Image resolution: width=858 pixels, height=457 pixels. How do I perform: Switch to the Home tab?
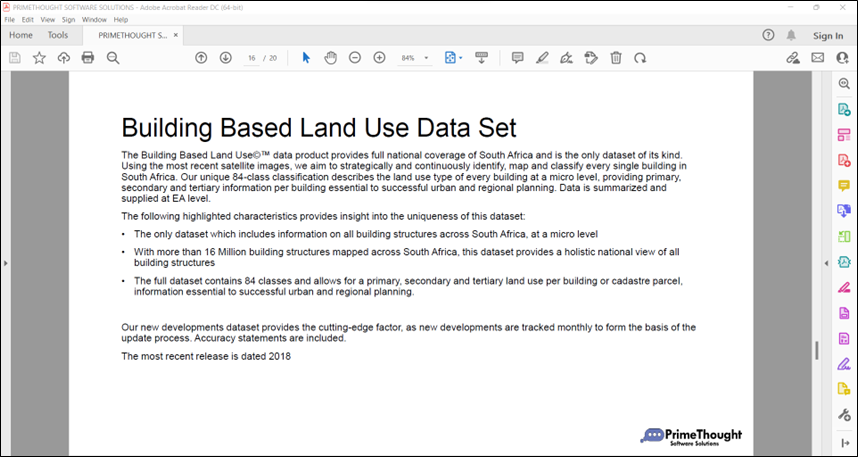click(21, 35)
